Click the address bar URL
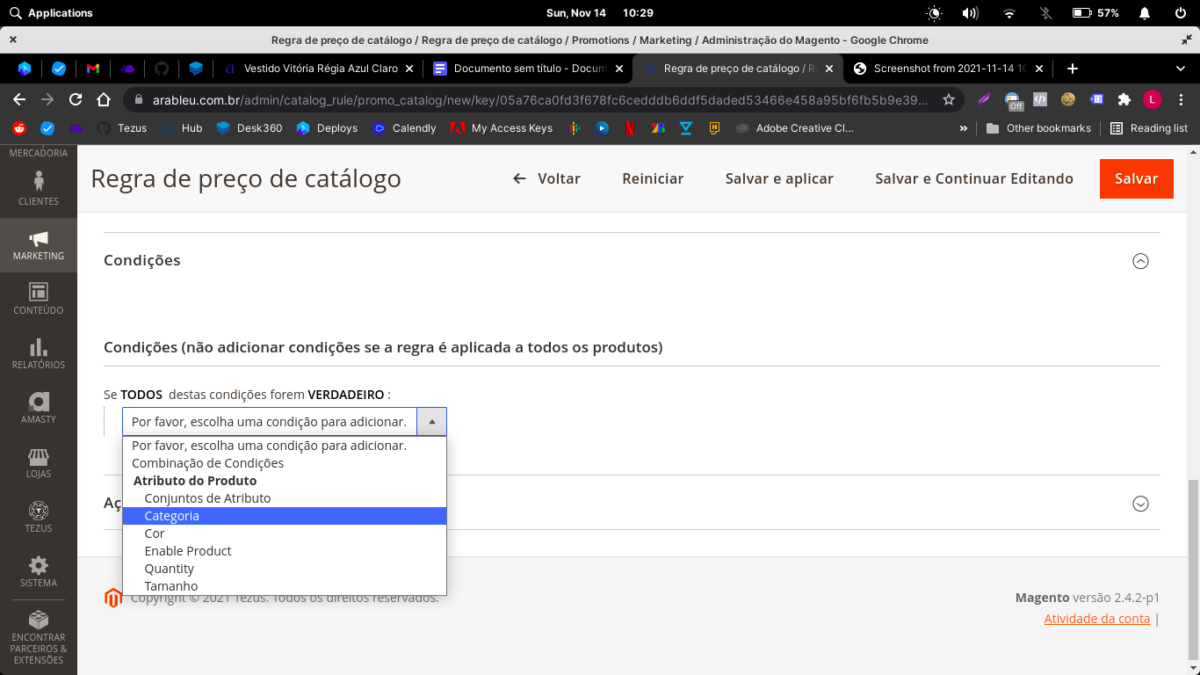 (x=540, y=99)
